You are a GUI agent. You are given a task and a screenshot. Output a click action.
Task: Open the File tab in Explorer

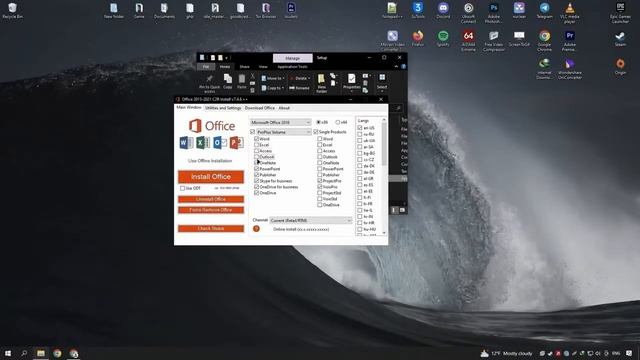206,67
